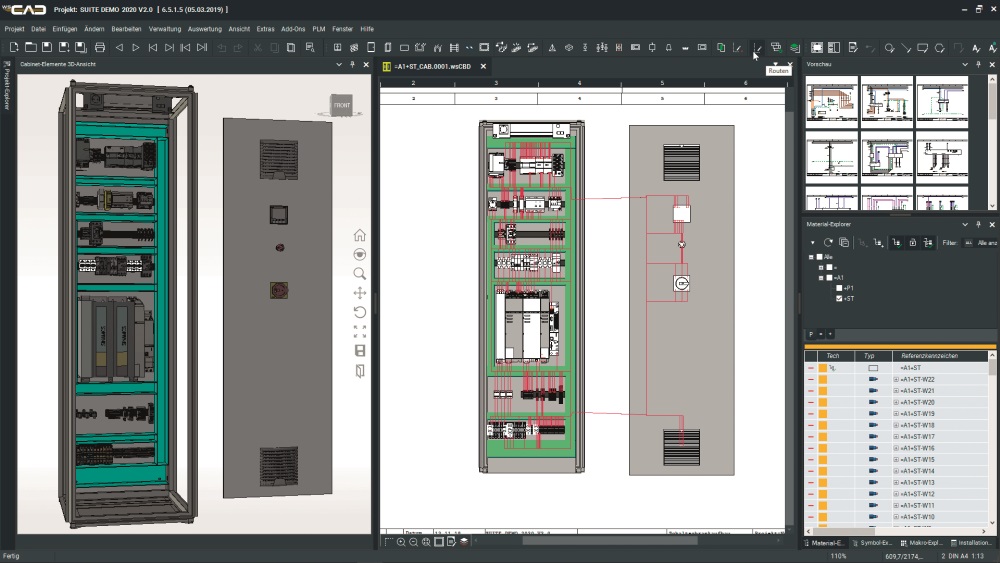
Task: Select the pan move arrows in 3D viewer
Action: [360, 293]
